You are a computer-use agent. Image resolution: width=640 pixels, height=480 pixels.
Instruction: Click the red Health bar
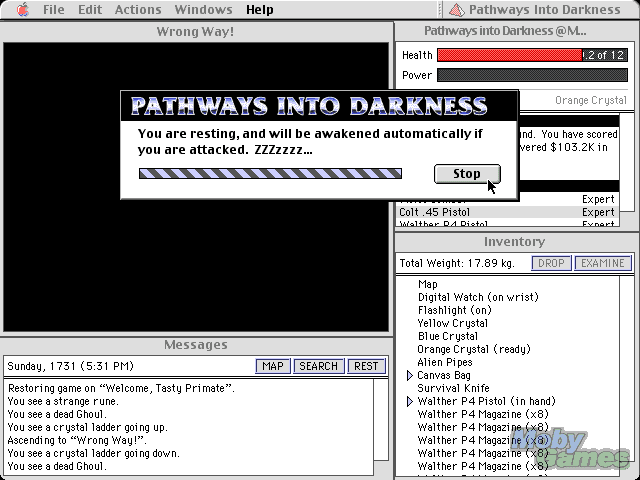[x=509, y=55]
